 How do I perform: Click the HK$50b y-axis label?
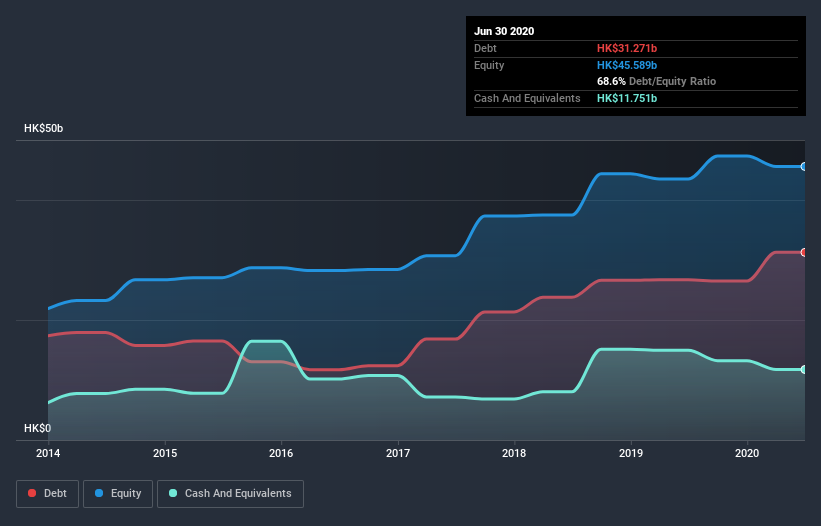[x=43, y=128]
